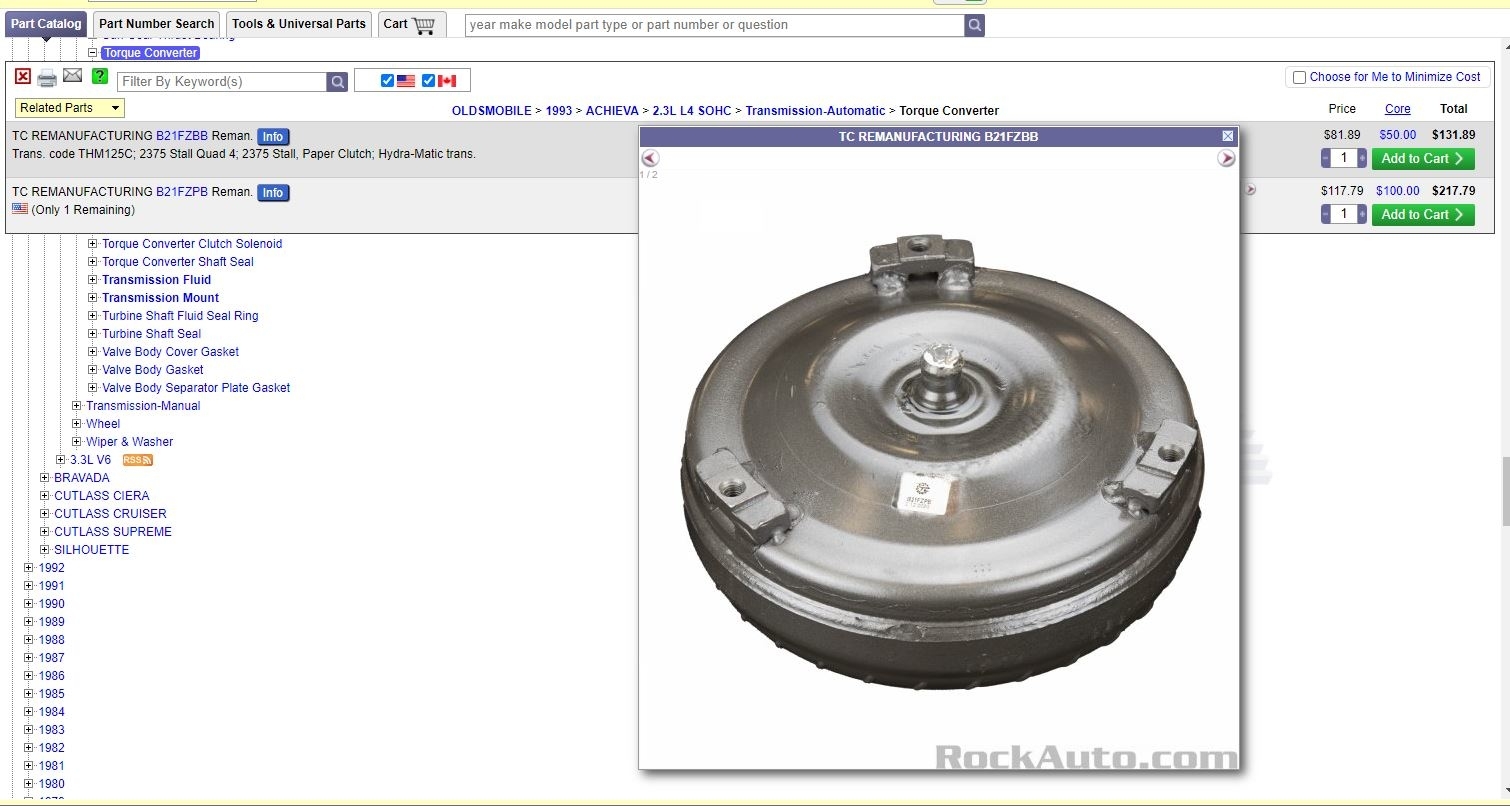1510x806 pixels.
Task: Select Wiper & Washer category
Action: click(x=130, y=442)
